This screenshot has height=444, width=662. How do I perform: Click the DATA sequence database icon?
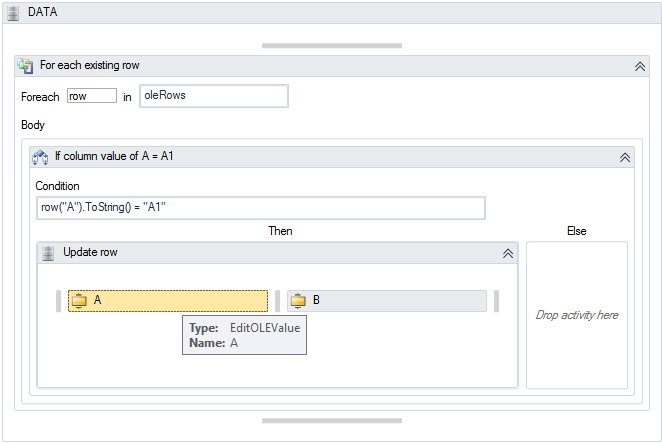[x=14, y=10]
